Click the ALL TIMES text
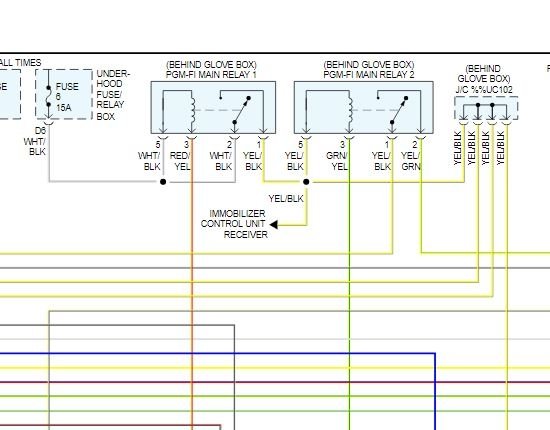 (x=20, y=63)
